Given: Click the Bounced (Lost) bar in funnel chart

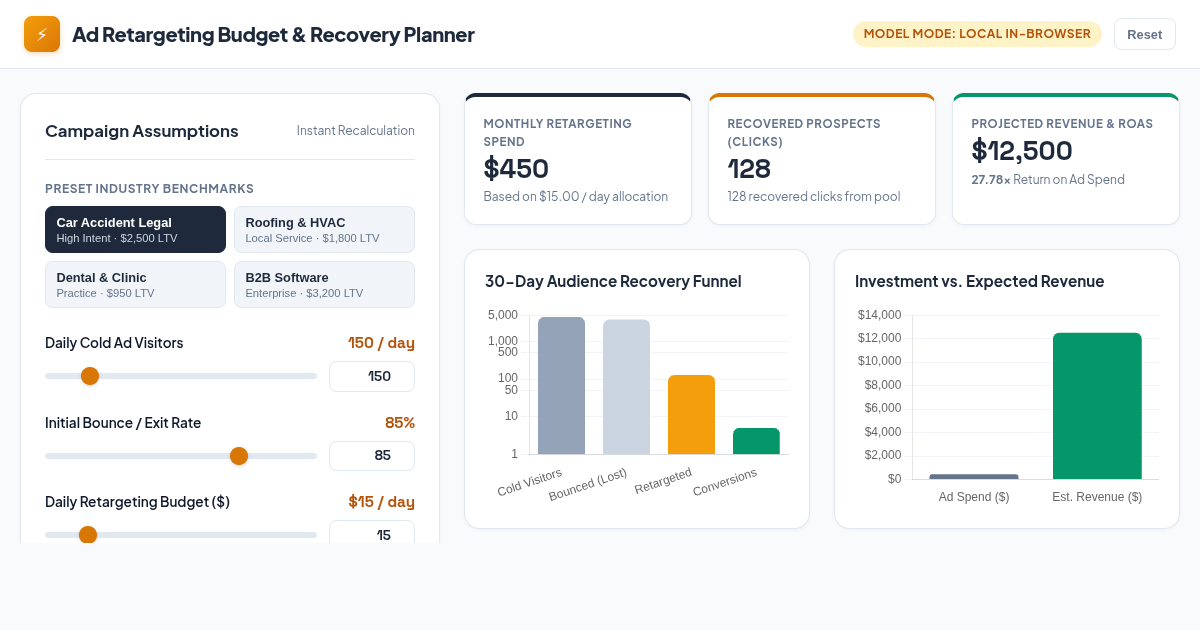Looking at the screenshot, I should tap(627, 387).
